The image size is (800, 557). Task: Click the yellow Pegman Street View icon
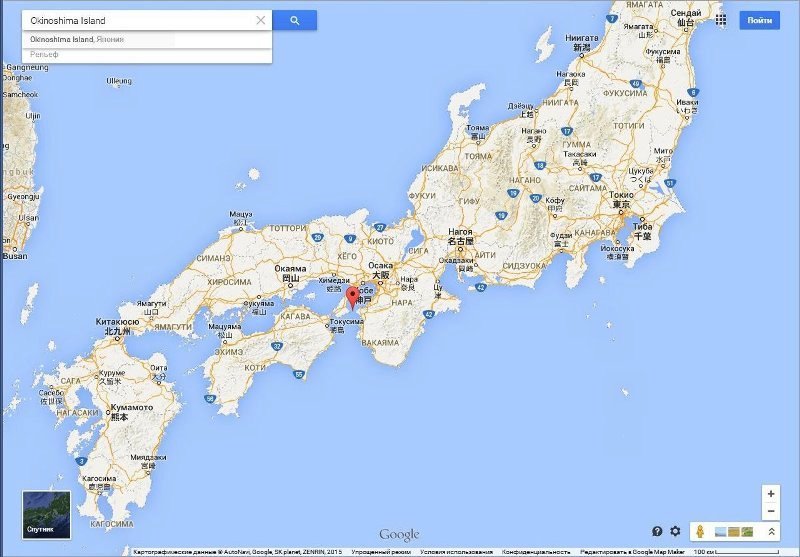tap(701, 531)
